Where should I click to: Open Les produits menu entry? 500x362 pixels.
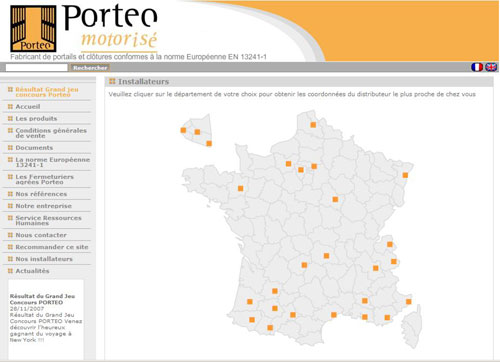[36, 119]
